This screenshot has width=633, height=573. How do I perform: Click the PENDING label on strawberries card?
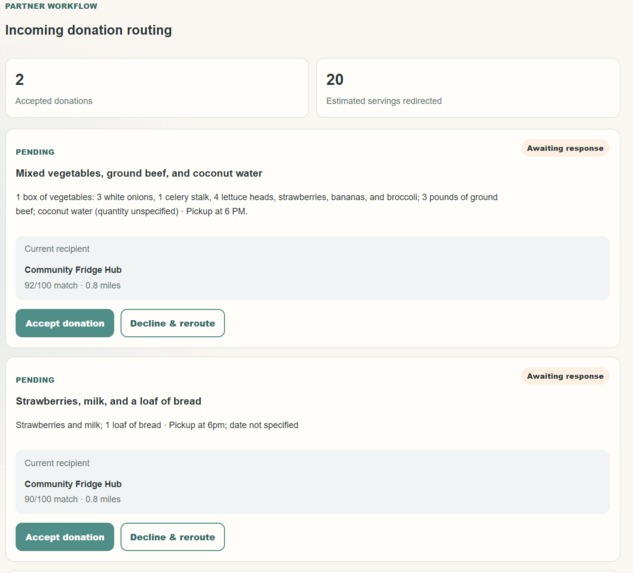coord(35,380)
